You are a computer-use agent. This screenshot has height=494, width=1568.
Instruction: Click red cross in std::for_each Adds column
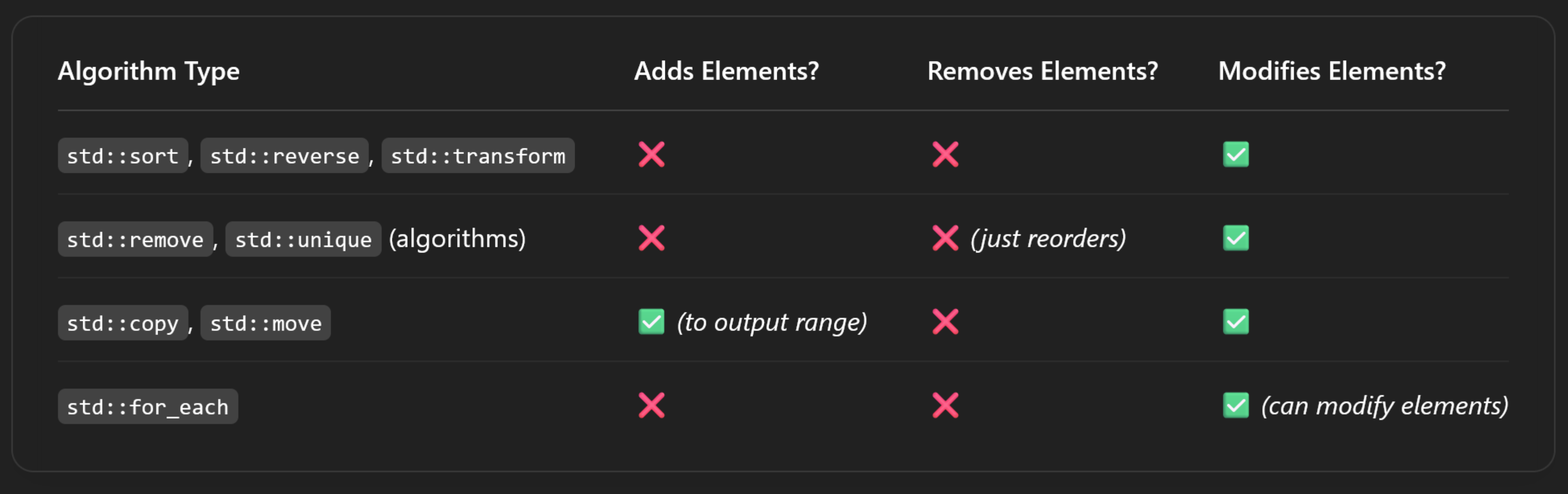tap(651, 406)
